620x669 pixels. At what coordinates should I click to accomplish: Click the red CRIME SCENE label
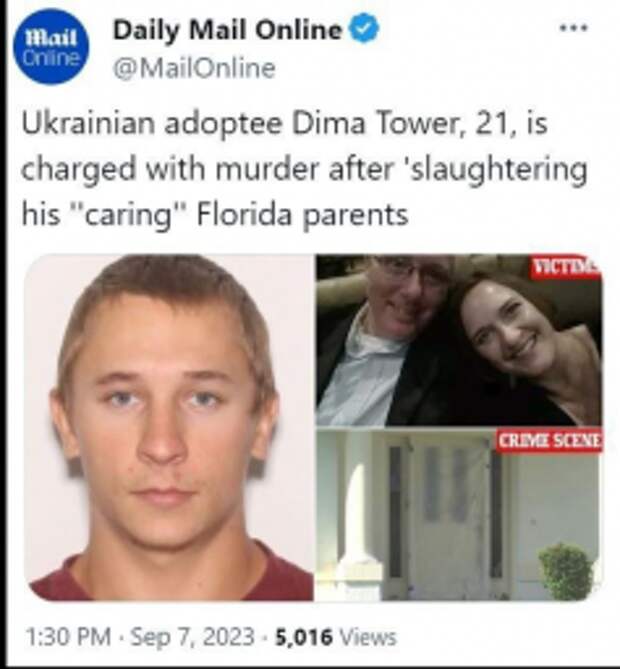550,441
